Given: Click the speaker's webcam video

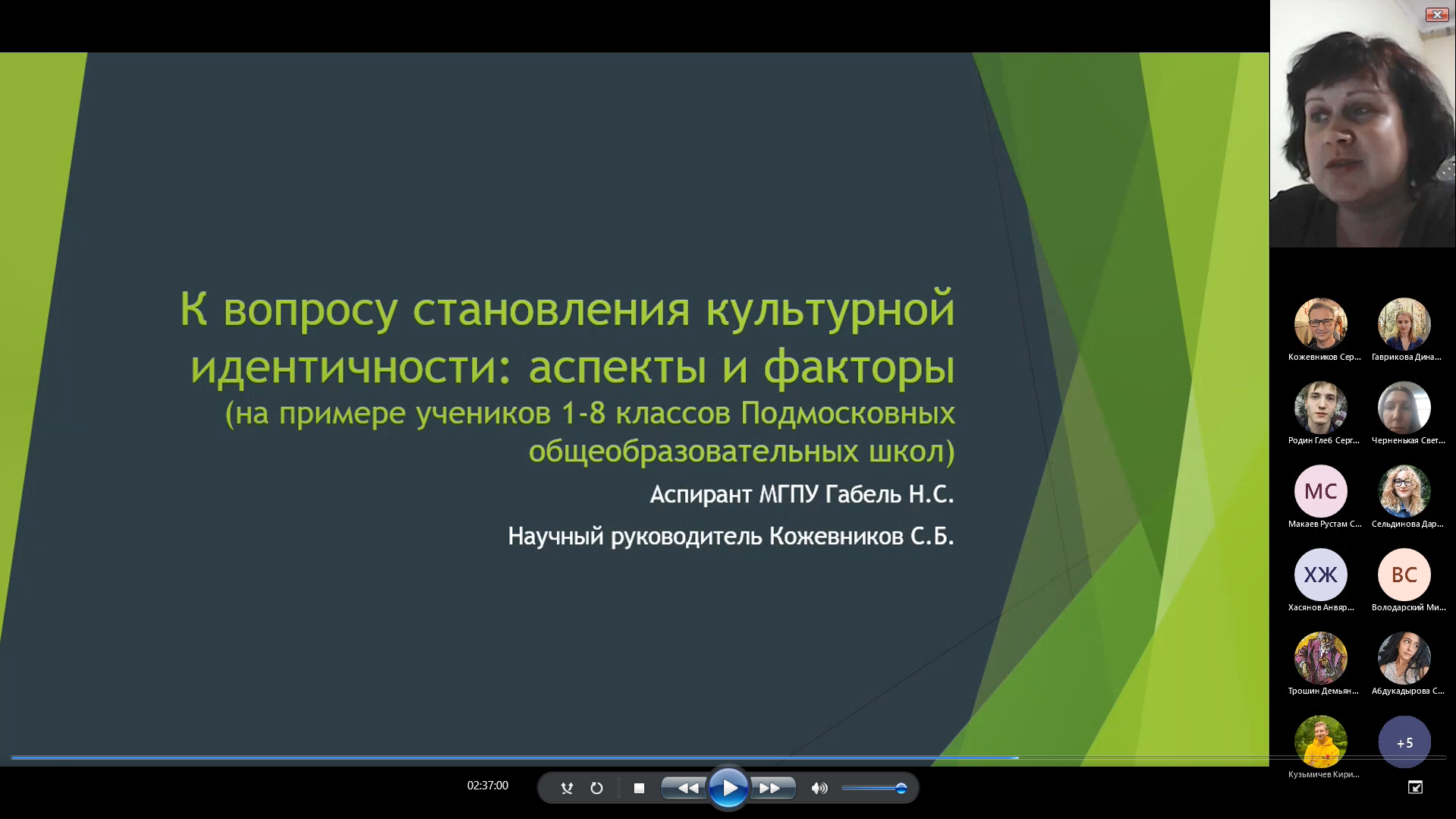Looking at the screenshot, I should pyautogui.click(x=1362, y=124).
